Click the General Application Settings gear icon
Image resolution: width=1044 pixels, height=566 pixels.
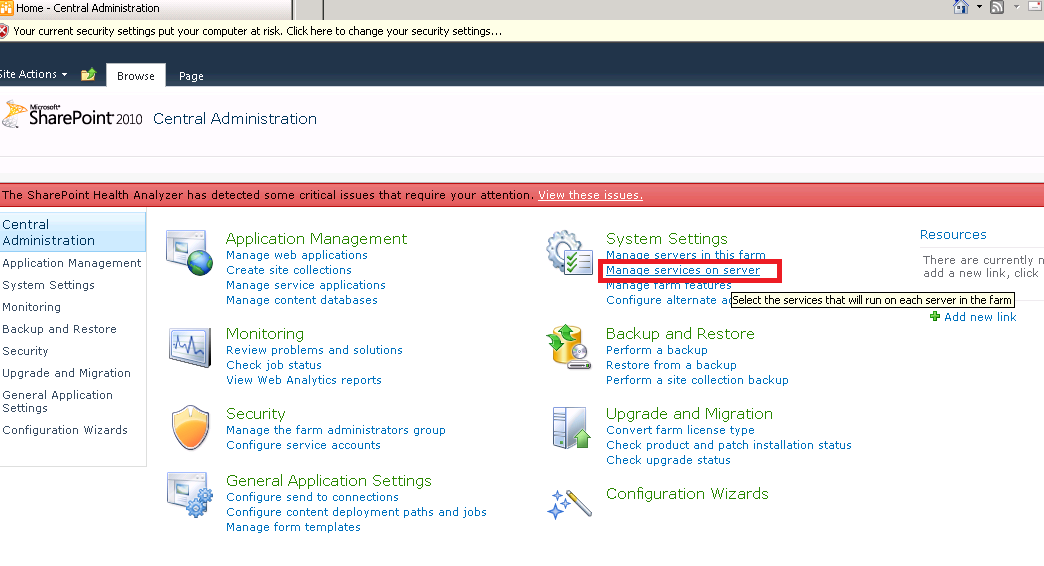190,495
